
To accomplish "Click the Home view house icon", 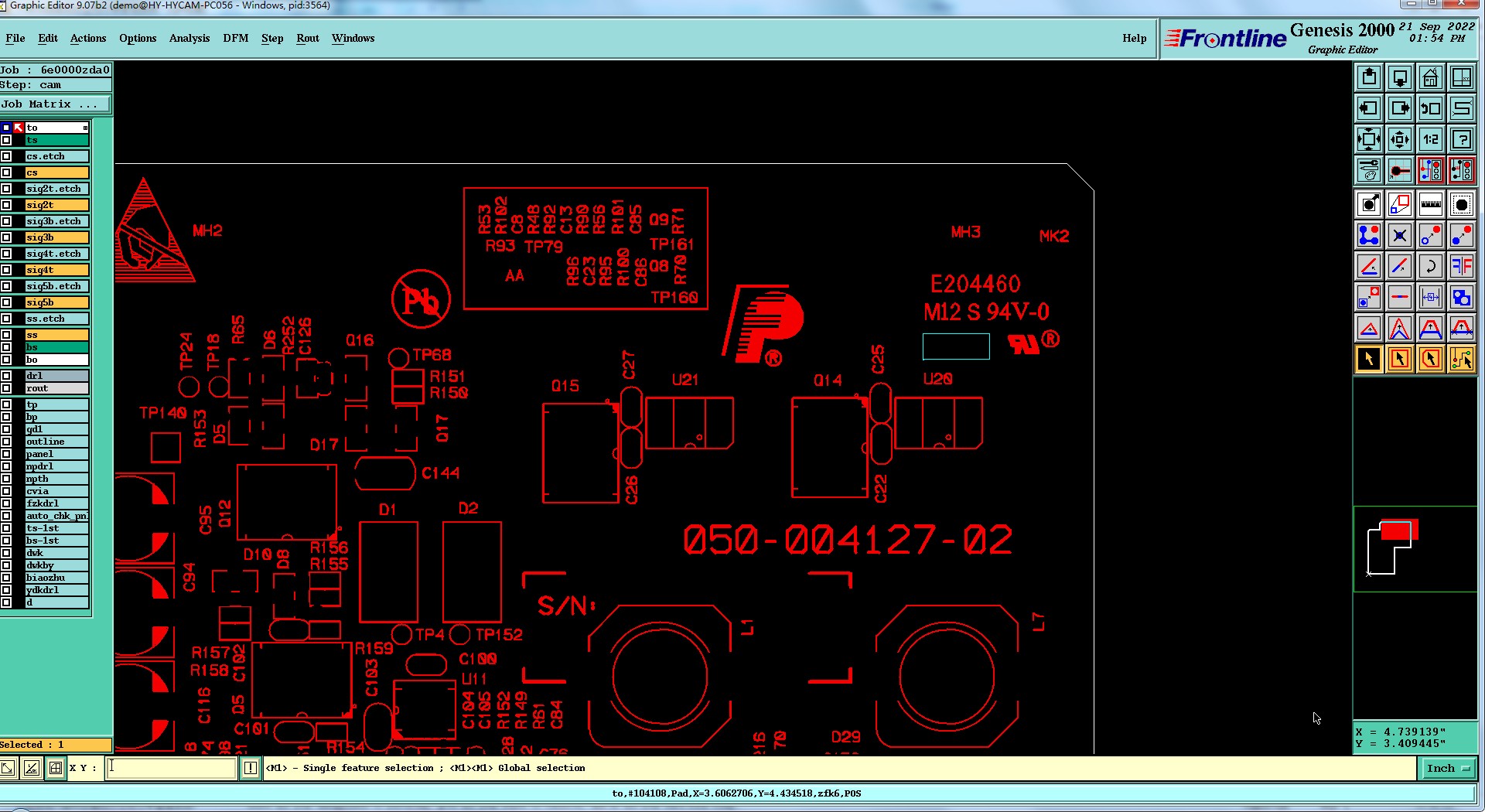I will [1431, 77].
